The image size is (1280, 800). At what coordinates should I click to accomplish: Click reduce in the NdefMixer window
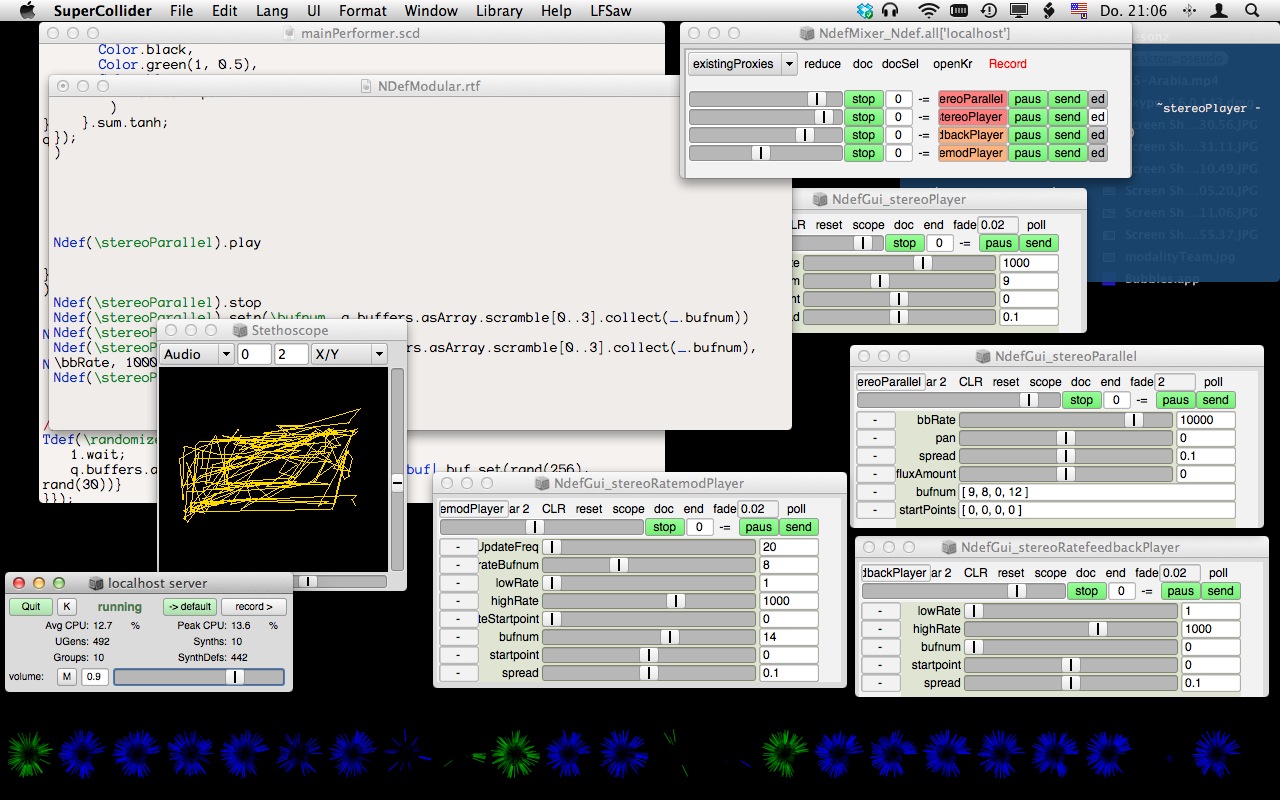coord(822,64)
